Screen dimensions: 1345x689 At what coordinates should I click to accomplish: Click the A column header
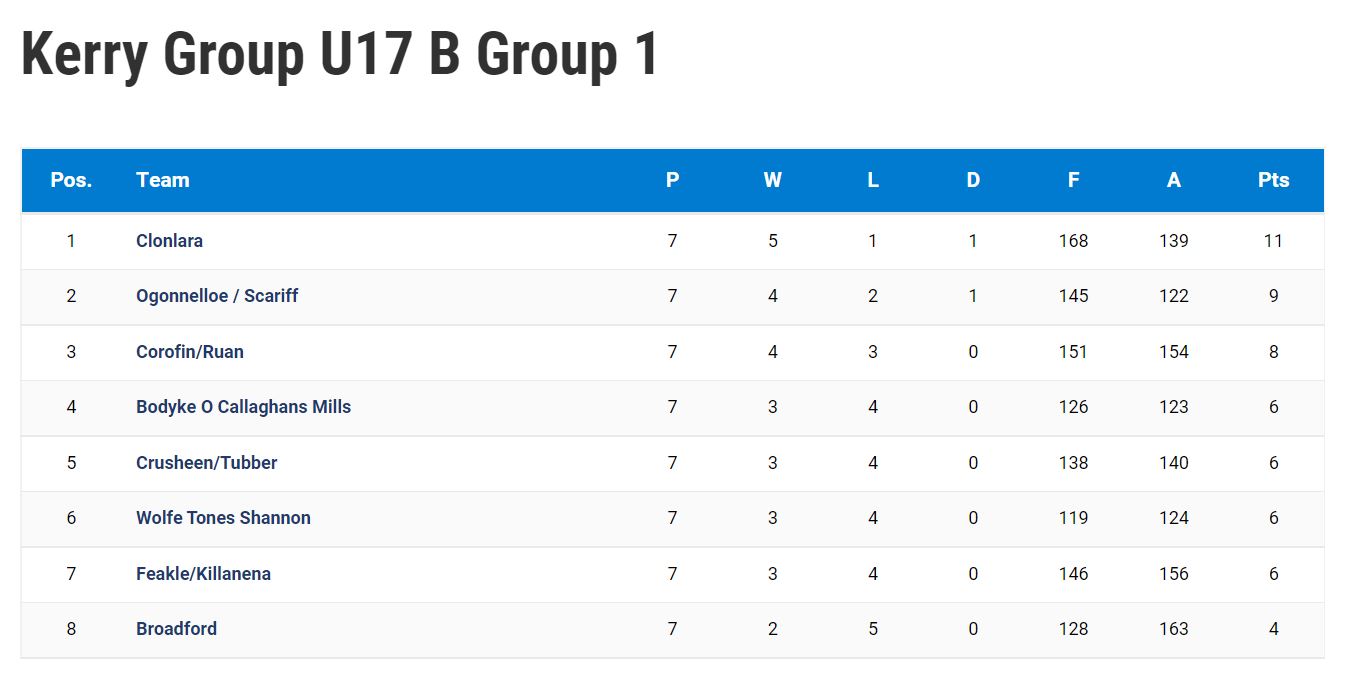[1174, 180]
